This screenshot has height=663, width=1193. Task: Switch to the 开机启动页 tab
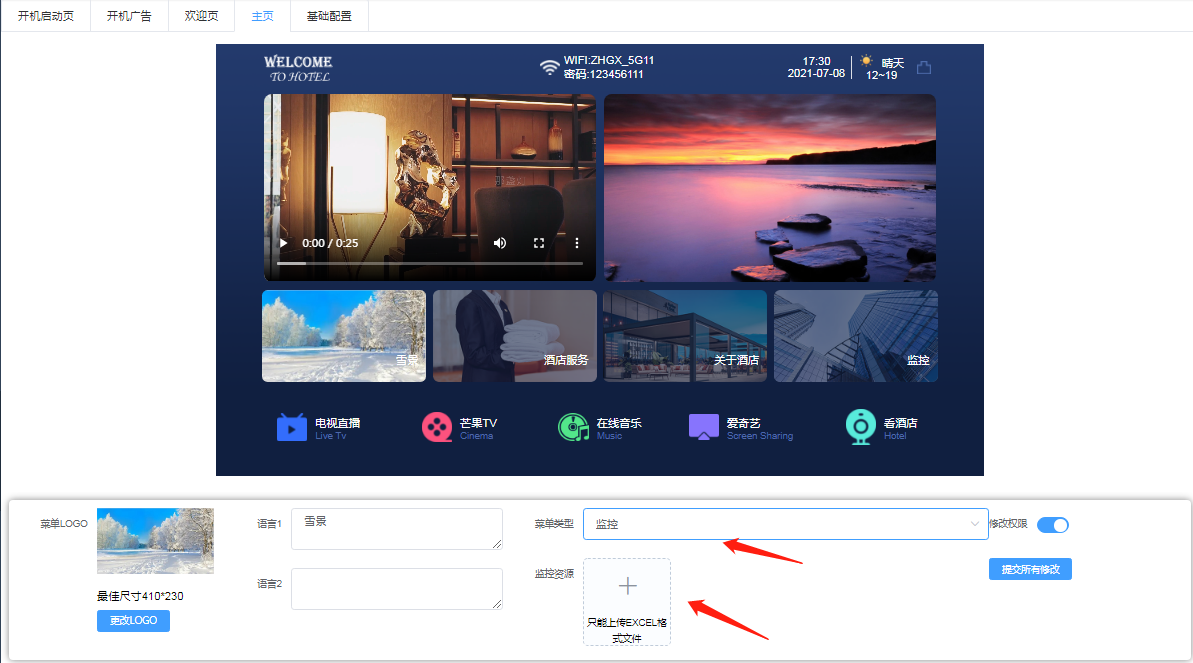(x=46, y=16)
